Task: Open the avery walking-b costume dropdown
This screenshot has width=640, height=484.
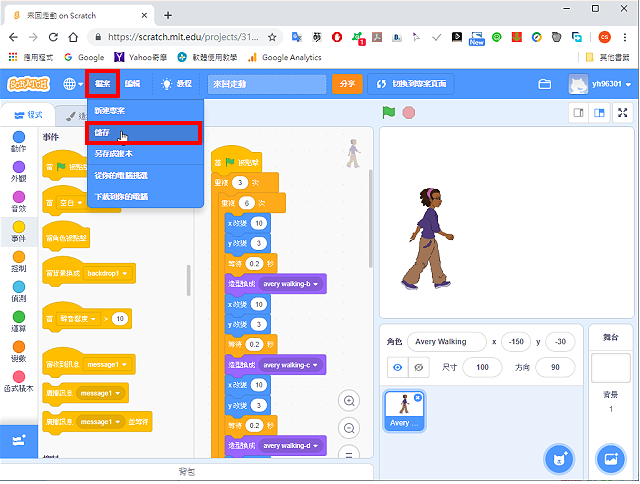Action: tap(291, 284)
